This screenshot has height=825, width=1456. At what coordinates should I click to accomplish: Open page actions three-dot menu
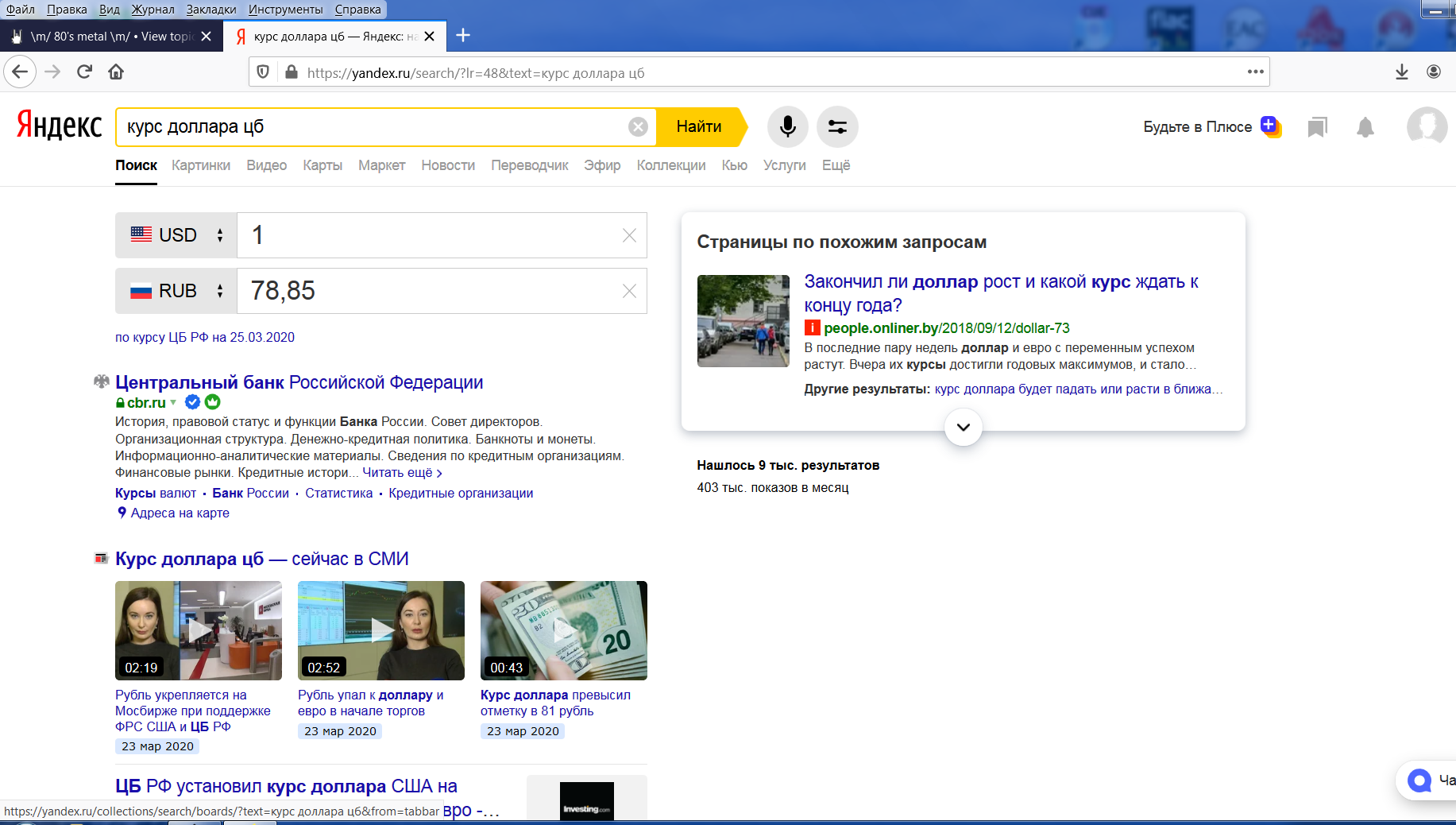tap(1255, 72)
